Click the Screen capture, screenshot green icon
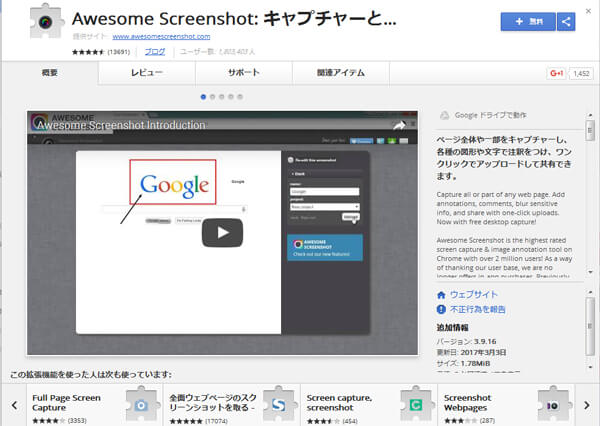Screen dimensions: 600x426 point(413,404)
